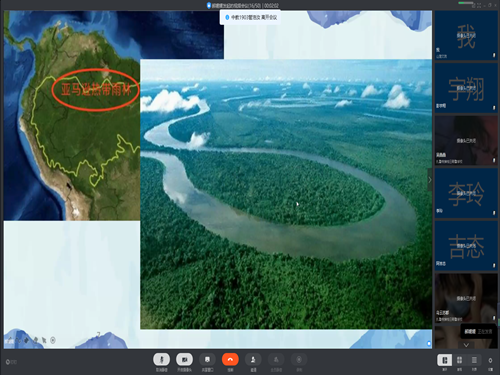Toggle the camera on/off button

[184, 360]
